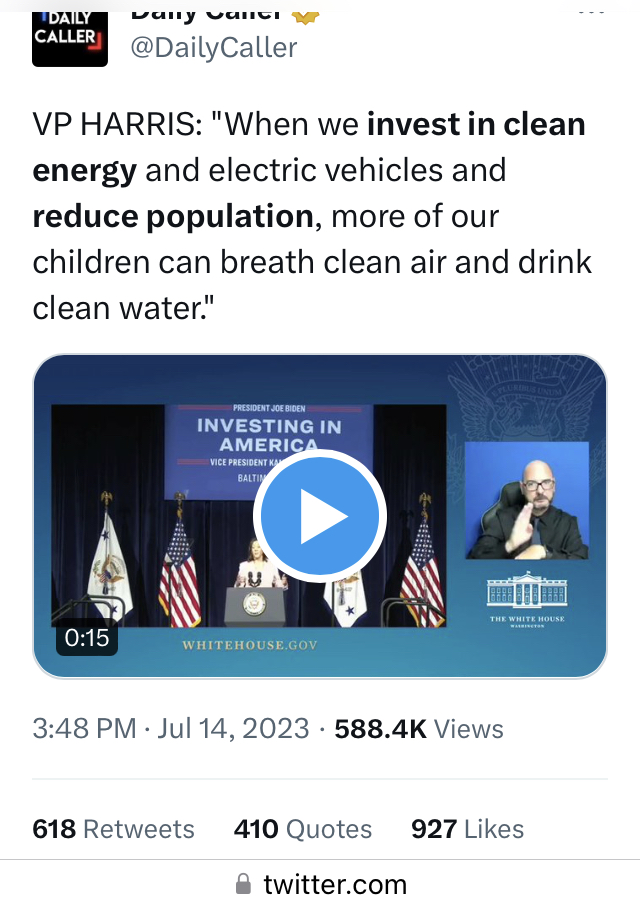Tap the WHITEHOUSE.GOV text in the video

pos(249,645)
